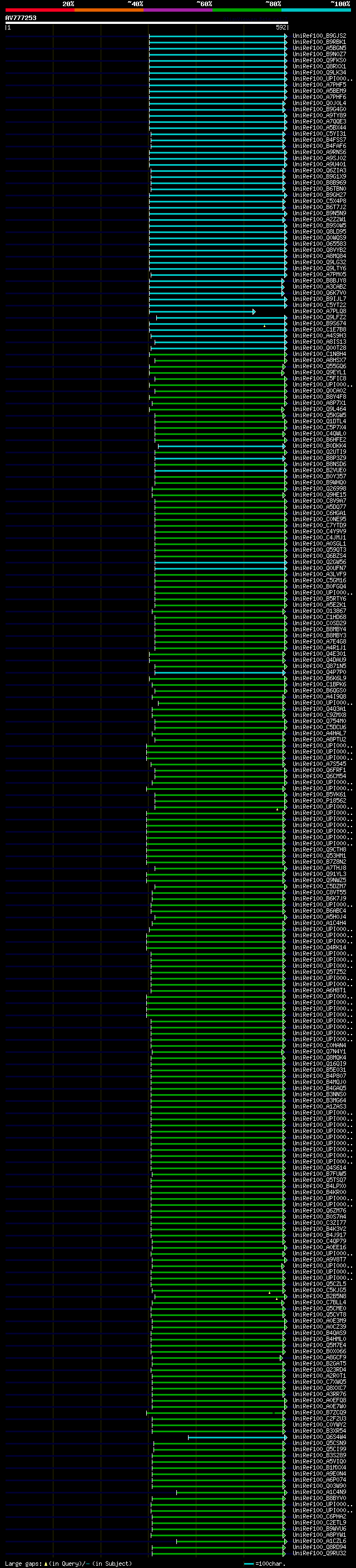
Task: Click the purple ~60% identity legend segment
Action: tap(179, 10)
